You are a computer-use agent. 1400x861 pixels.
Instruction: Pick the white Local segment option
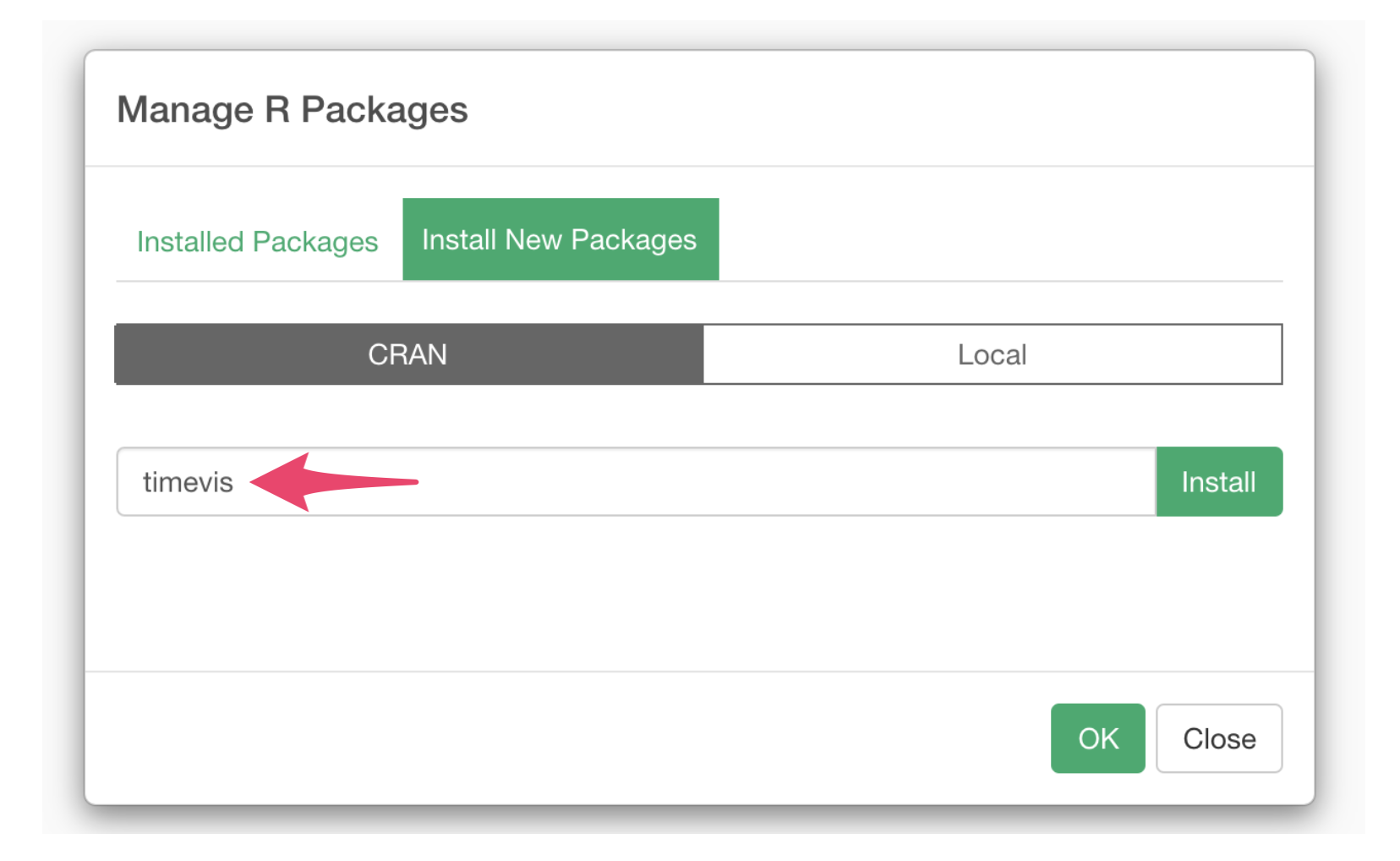click(993, 354)
